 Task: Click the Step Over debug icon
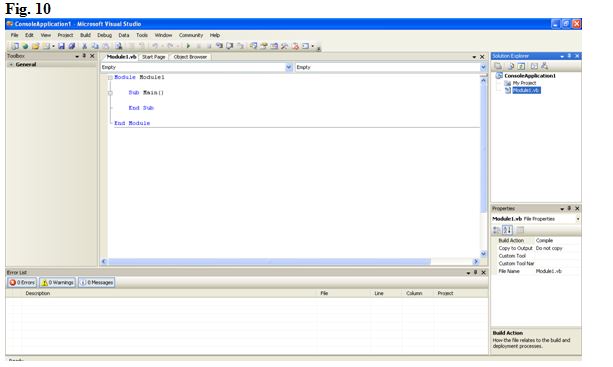(x=229, y=46)
